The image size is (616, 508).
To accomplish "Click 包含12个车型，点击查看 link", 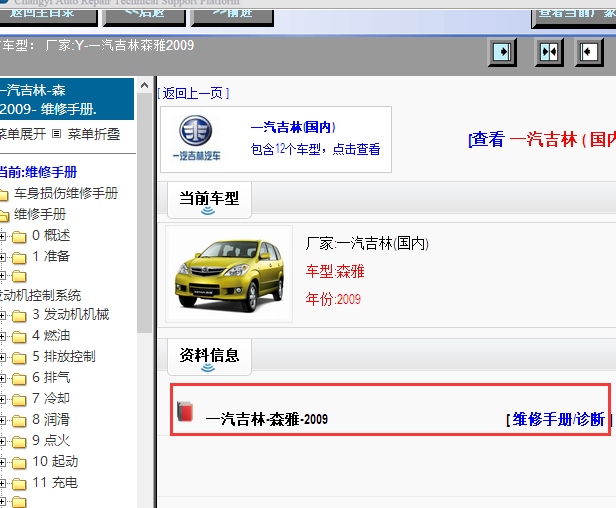I will 315,149.
